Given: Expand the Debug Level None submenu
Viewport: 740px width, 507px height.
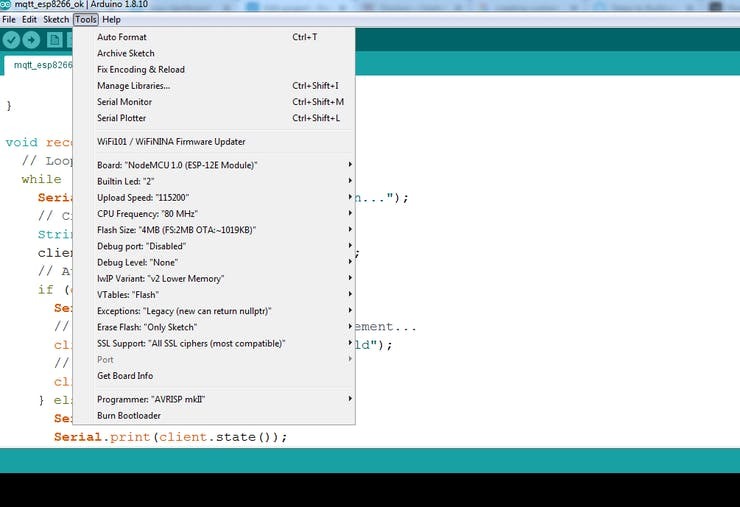Looking at the screenshot, I should [x=213, y=262].
